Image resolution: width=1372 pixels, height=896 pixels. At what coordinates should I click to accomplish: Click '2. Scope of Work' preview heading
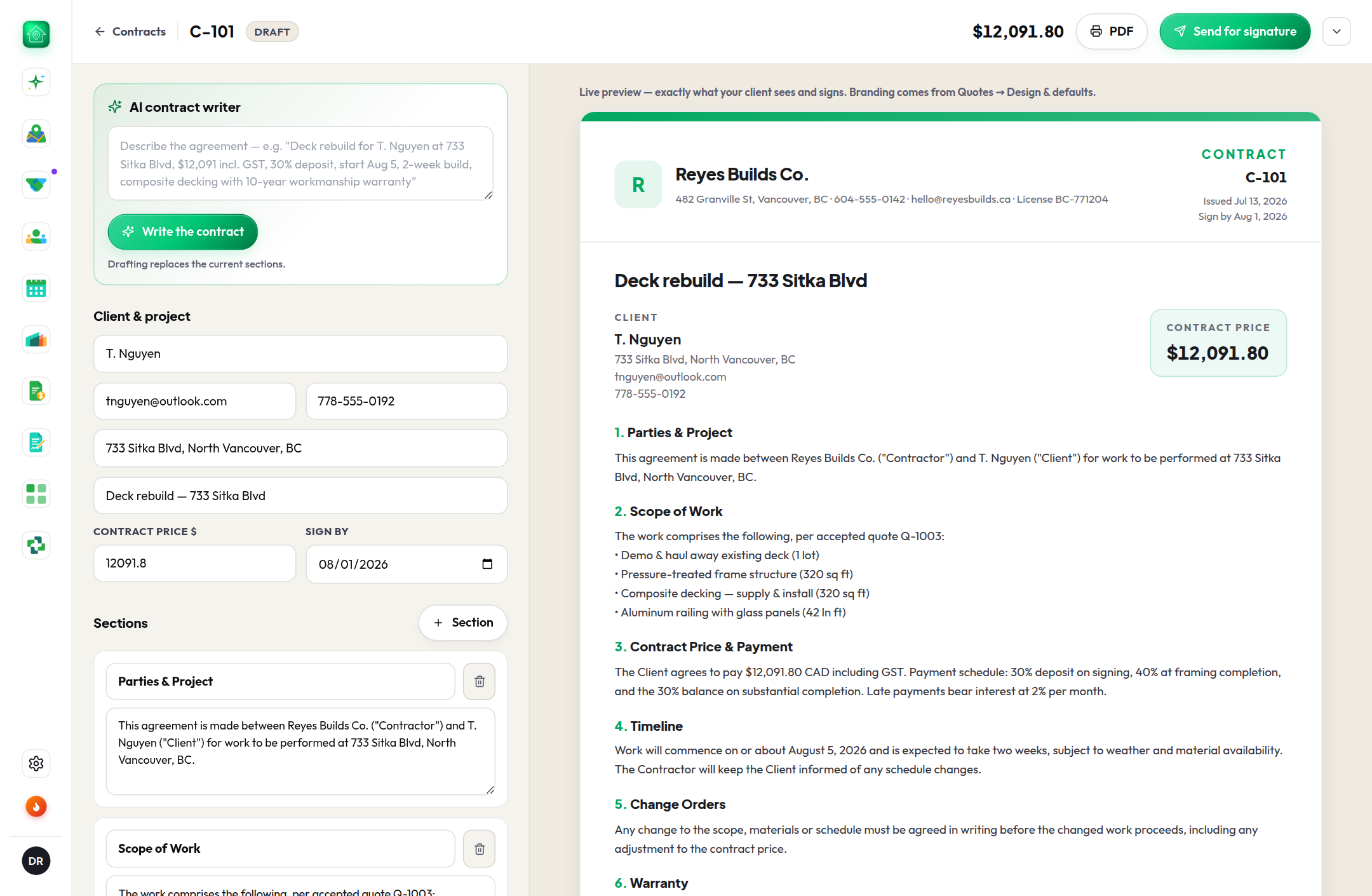coord(668,512)
